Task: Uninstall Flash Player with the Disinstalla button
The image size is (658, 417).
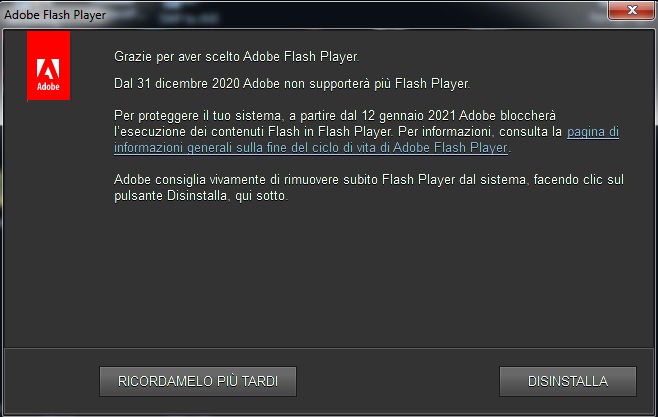Action: tap(567, 381)
